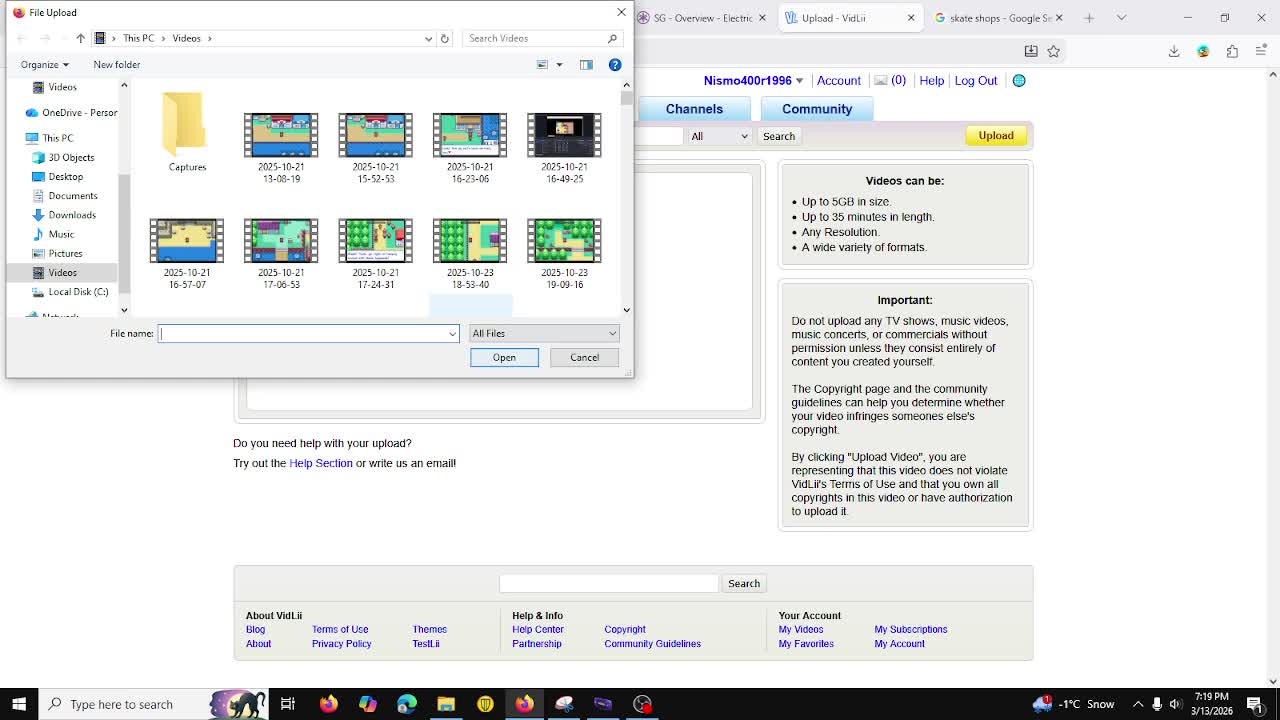Open OBS Studio from the taskbar
Screen dimensions: 1280x720
[x=641, y=703]
